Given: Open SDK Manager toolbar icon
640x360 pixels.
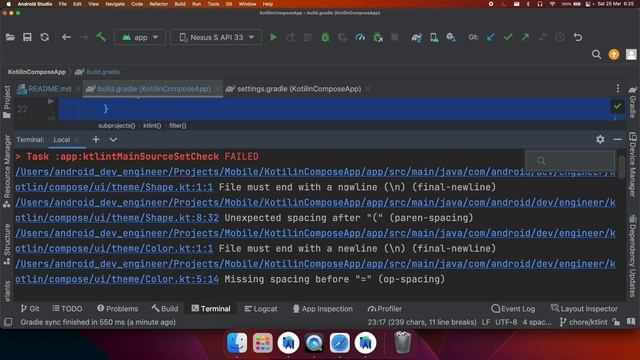Looking at the screenshot, I should pos(451,38).
